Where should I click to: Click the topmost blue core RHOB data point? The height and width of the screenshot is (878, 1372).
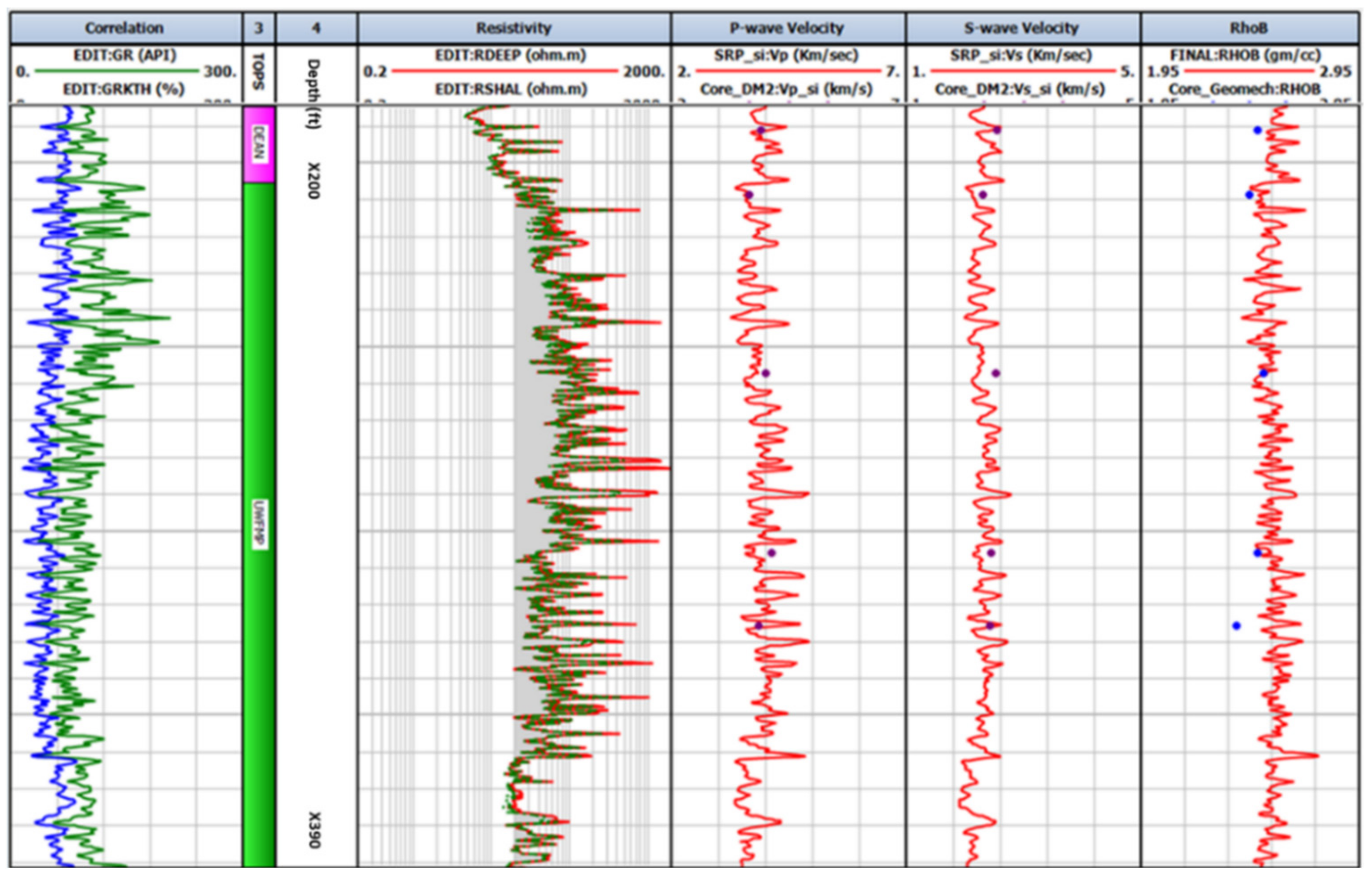pyautogui.click(x=1258, y=130)
